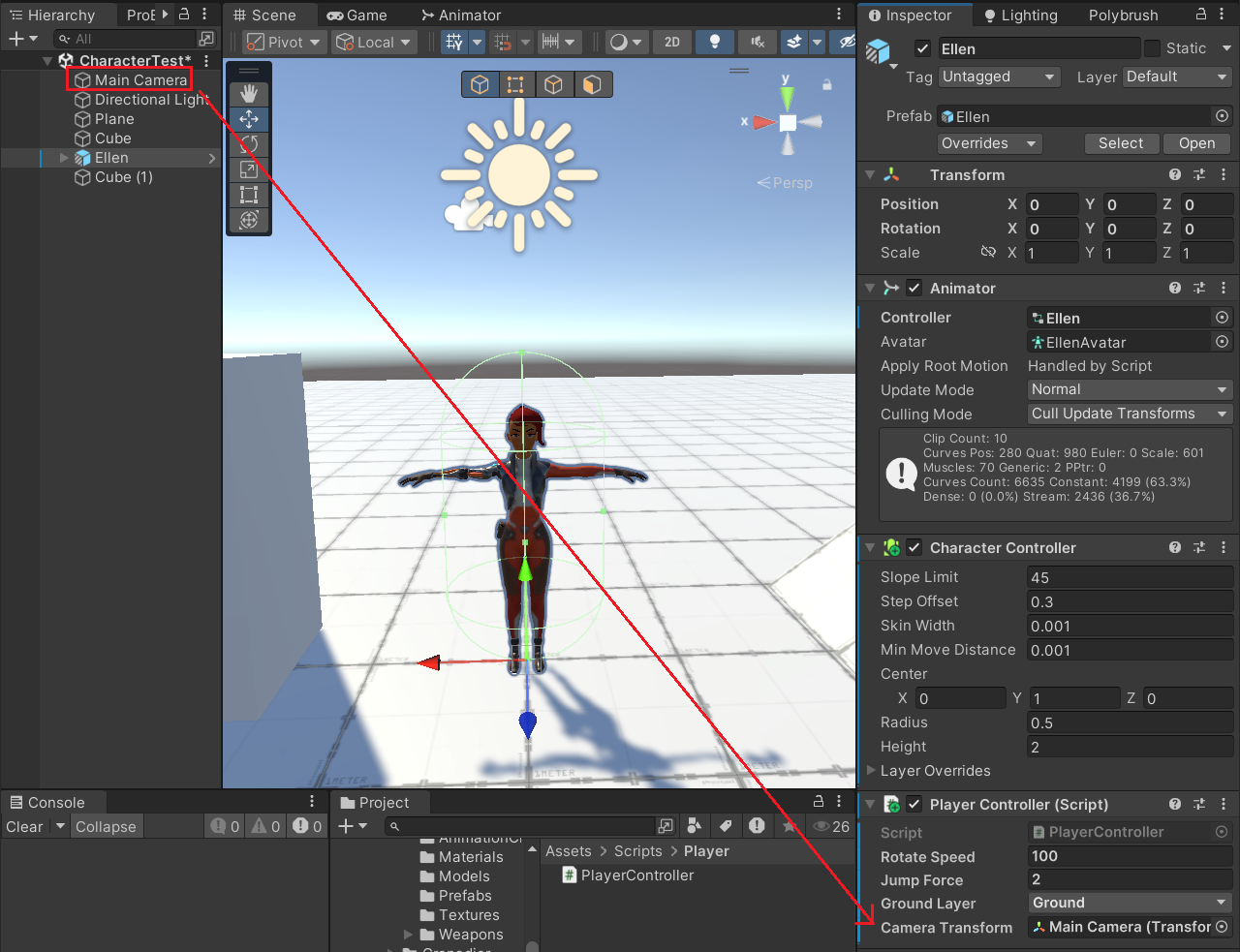The height and width of the screenshot is (952, 1240).
Task: Click Prefab Ellen object picker circle
Action: click(1223, 116)
